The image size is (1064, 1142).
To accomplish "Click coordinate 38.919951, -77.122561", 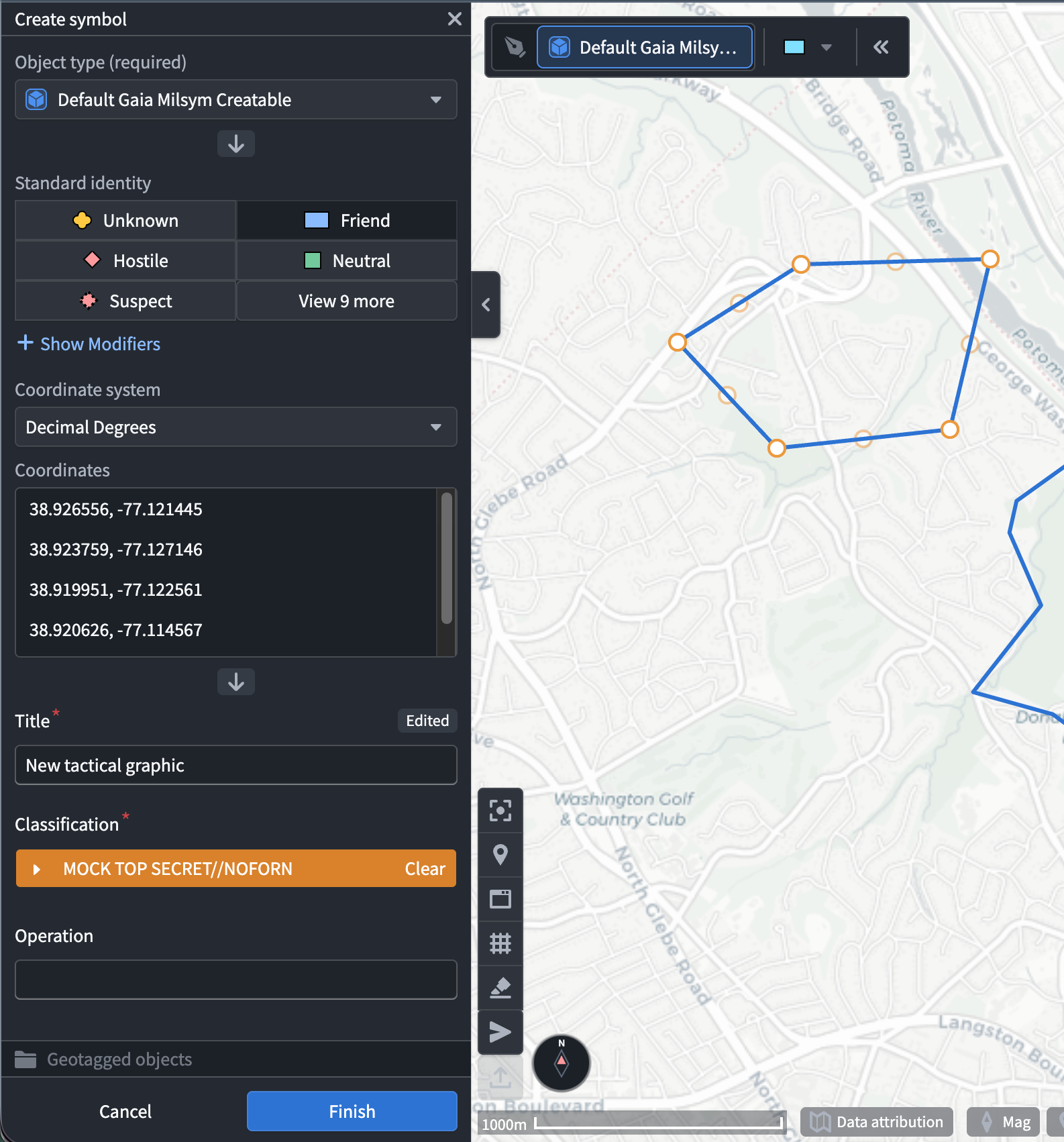I will [115, 590].
